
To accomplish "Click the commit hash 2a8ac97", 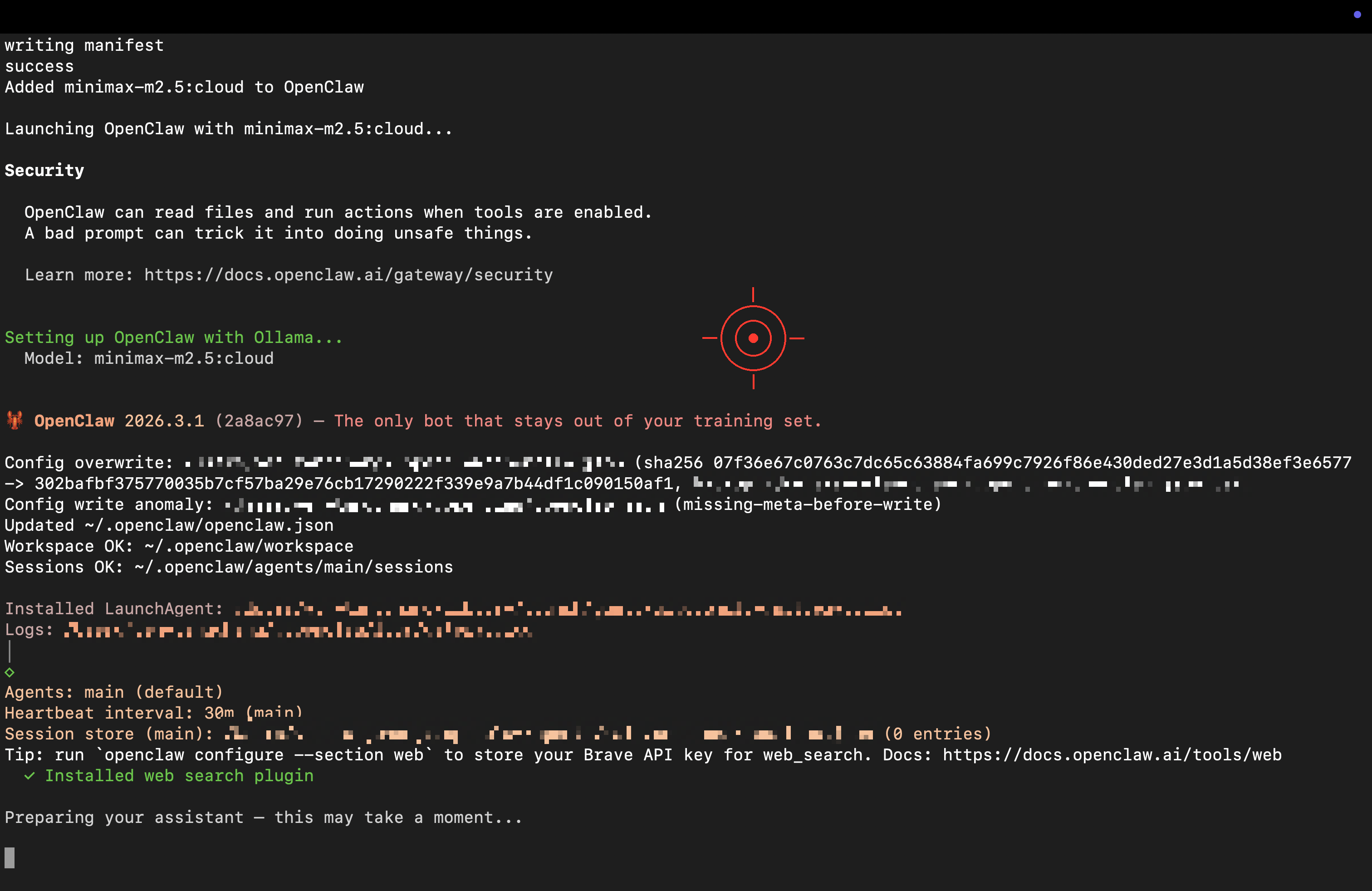I will (x=259, y=421).
